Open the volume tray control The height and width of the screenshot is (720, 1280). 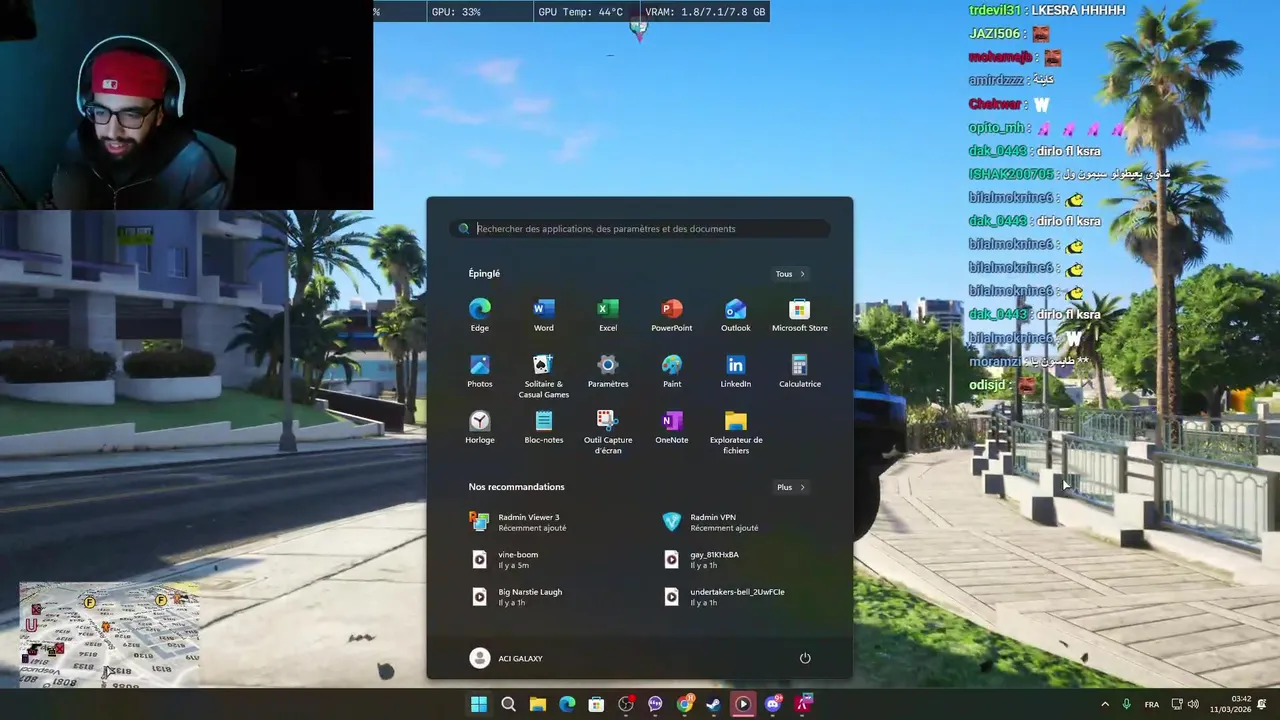pos(1193,704)
